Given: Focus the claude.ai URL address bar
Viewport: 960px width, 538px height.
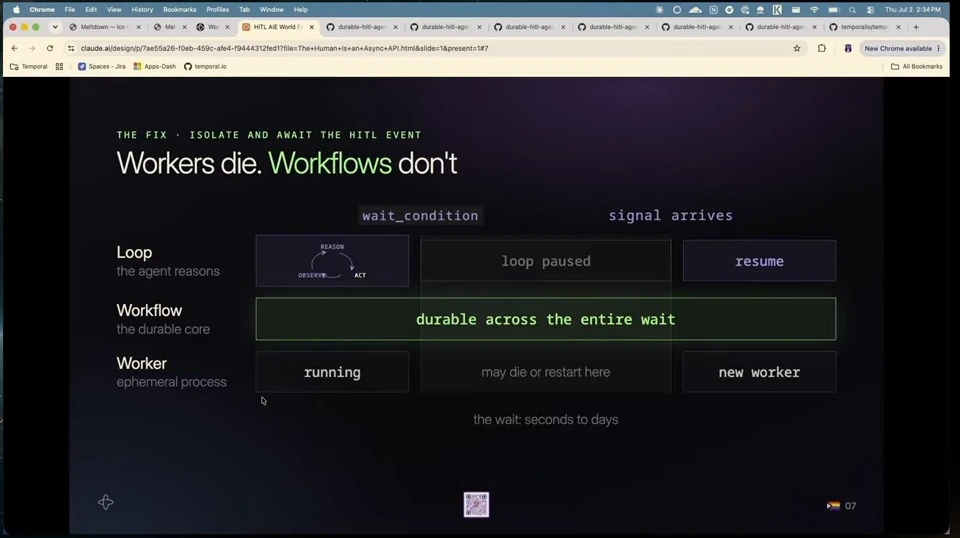Looking at the screenshot, I should 429,48.
